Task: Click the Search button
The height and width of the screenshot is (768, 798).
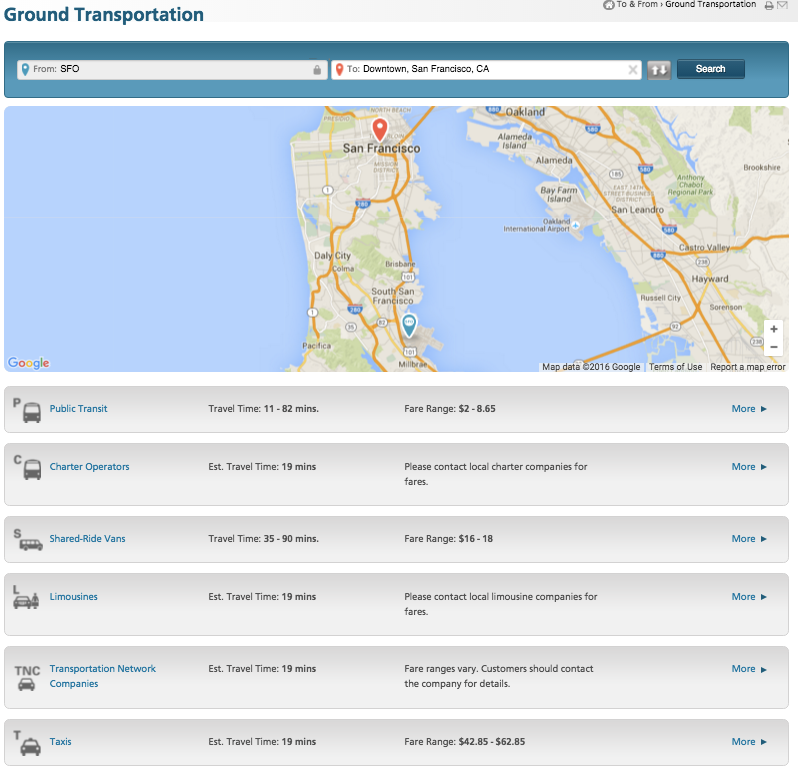Action: pos(710,69)
